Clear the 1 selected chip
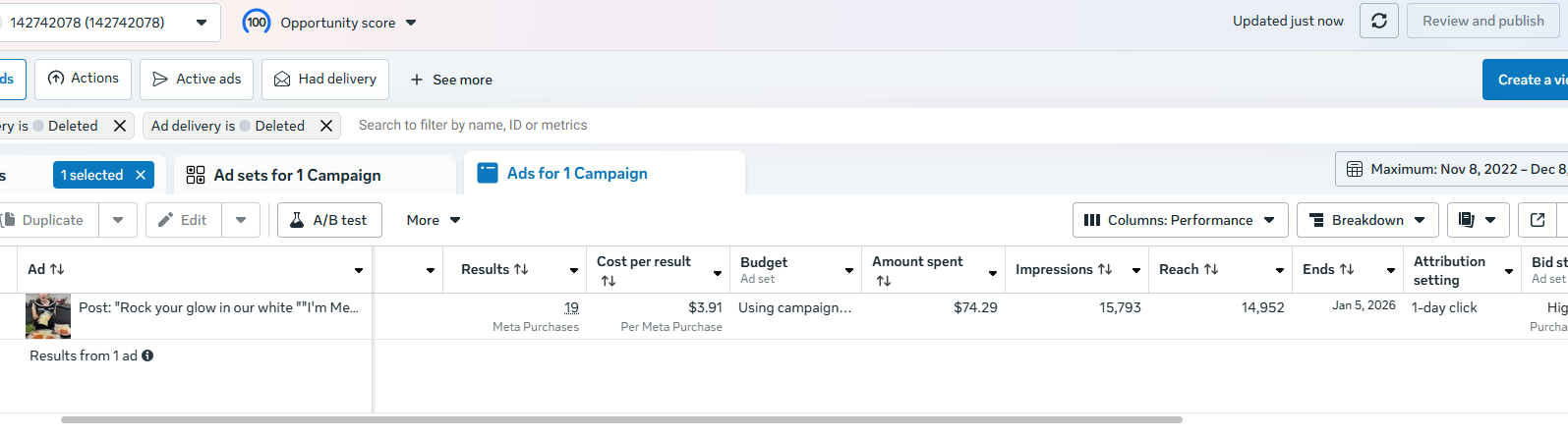 coord(141,175)
